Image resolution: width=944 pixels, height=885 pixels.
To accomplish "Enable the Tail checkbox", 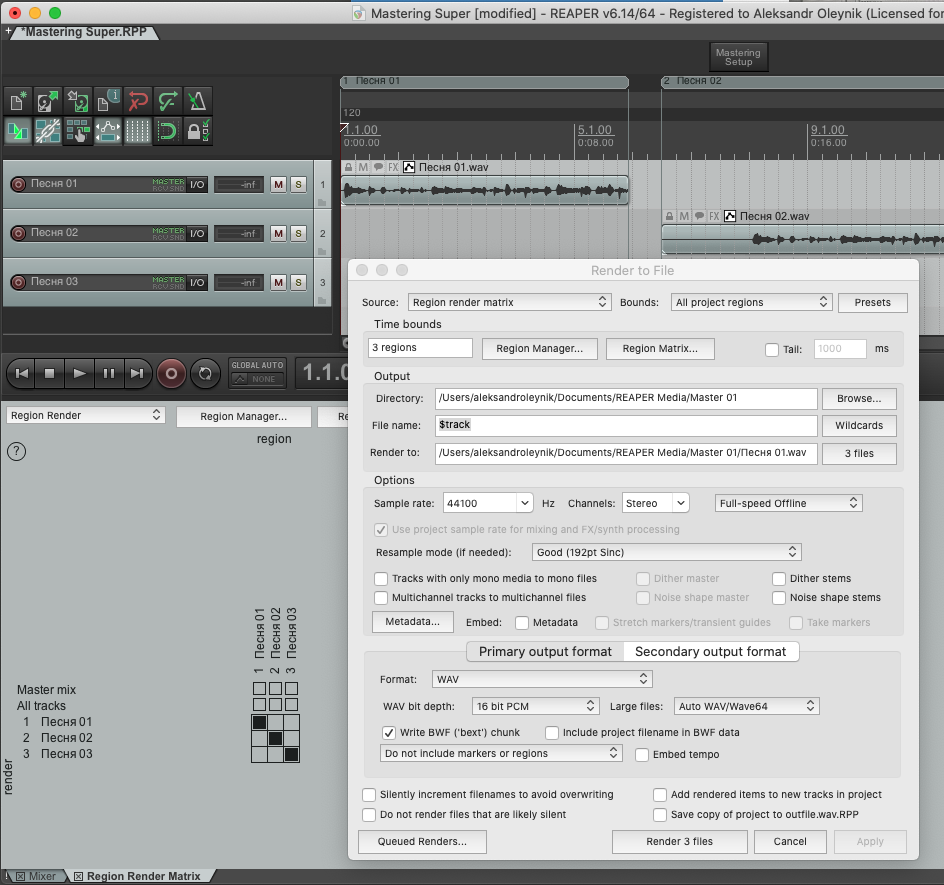I will click(x=772, y=349).
